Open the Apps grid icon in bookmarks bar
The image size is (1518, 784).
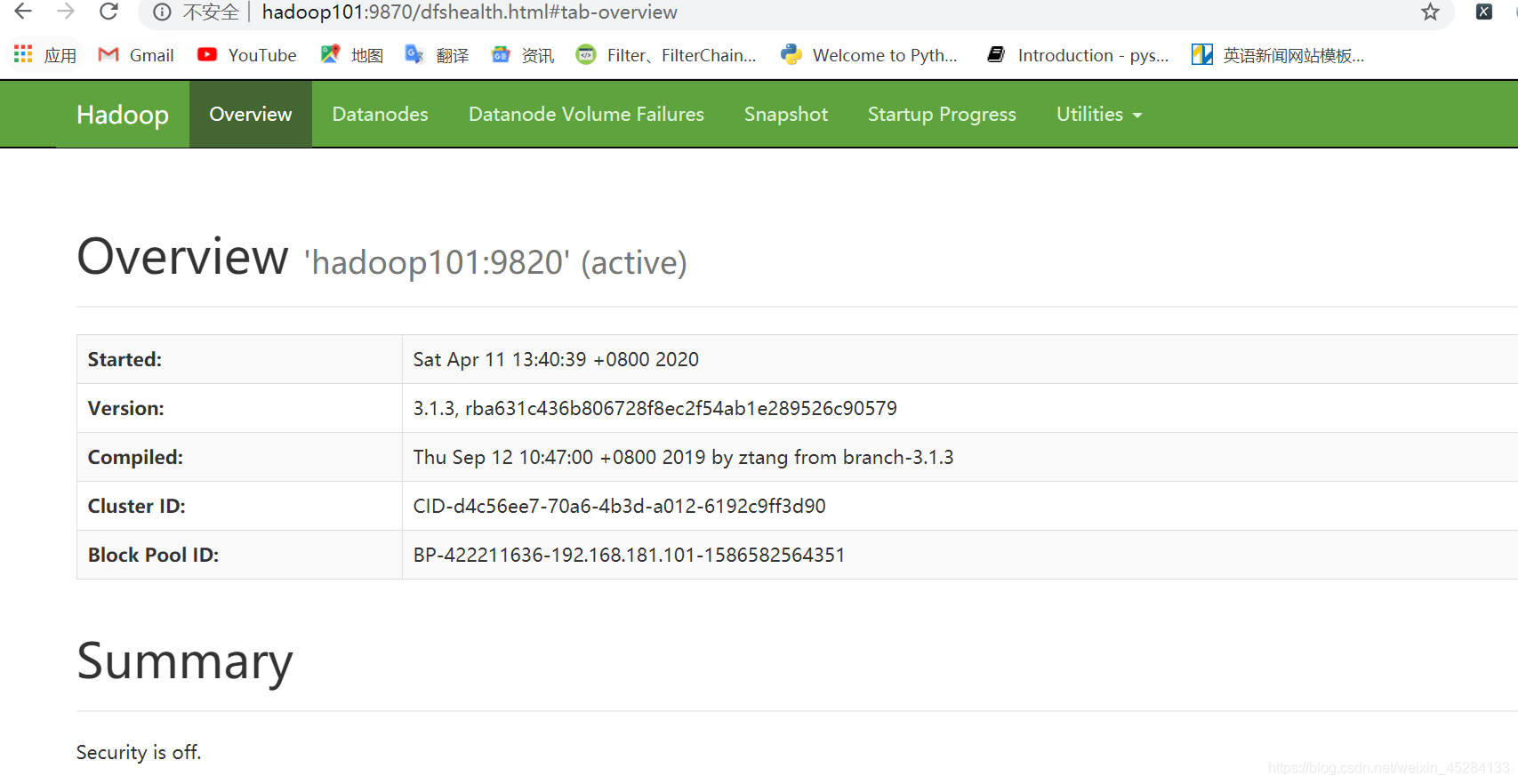click(x=23, y=54)
